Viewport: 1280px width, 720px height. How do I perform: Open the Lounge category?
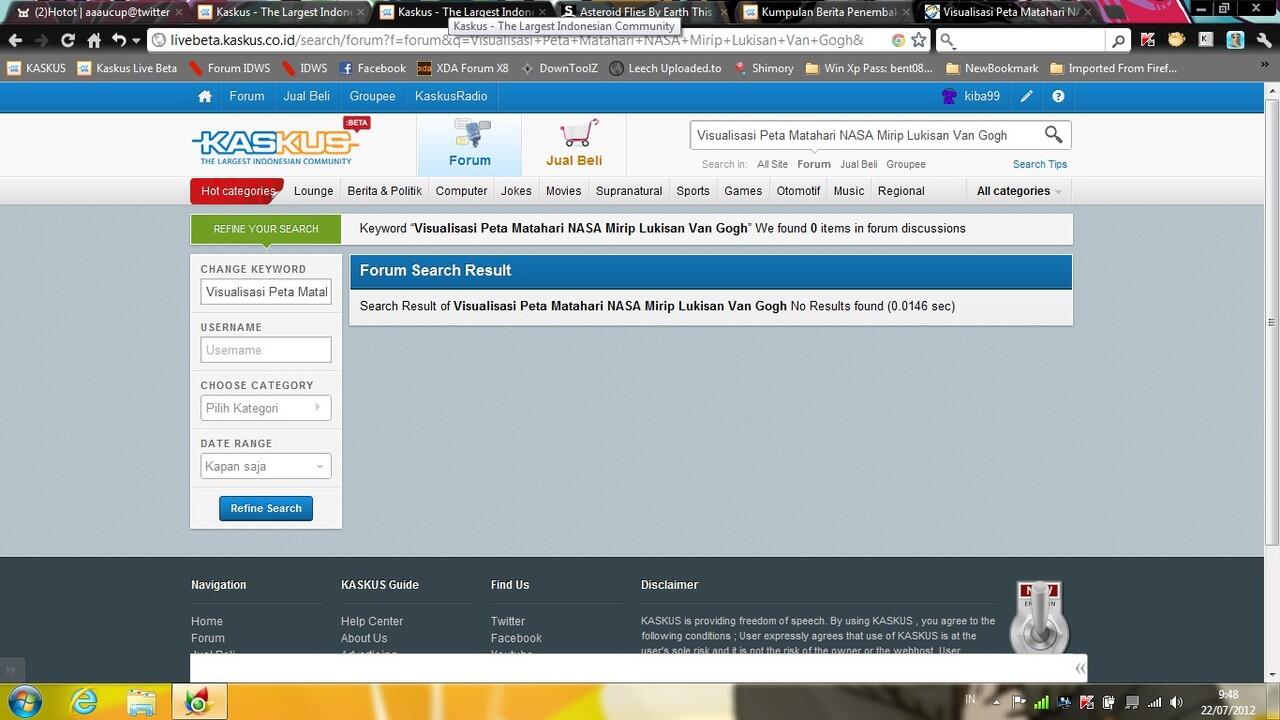click(x=314, y=191)
